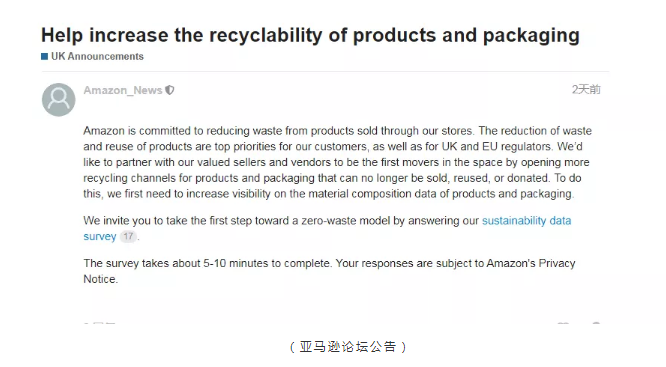Image resolution: width=666 pixels, height=367 pixels.
Task: Click the moderator shield beside Amazon_News
Action: 169,90
